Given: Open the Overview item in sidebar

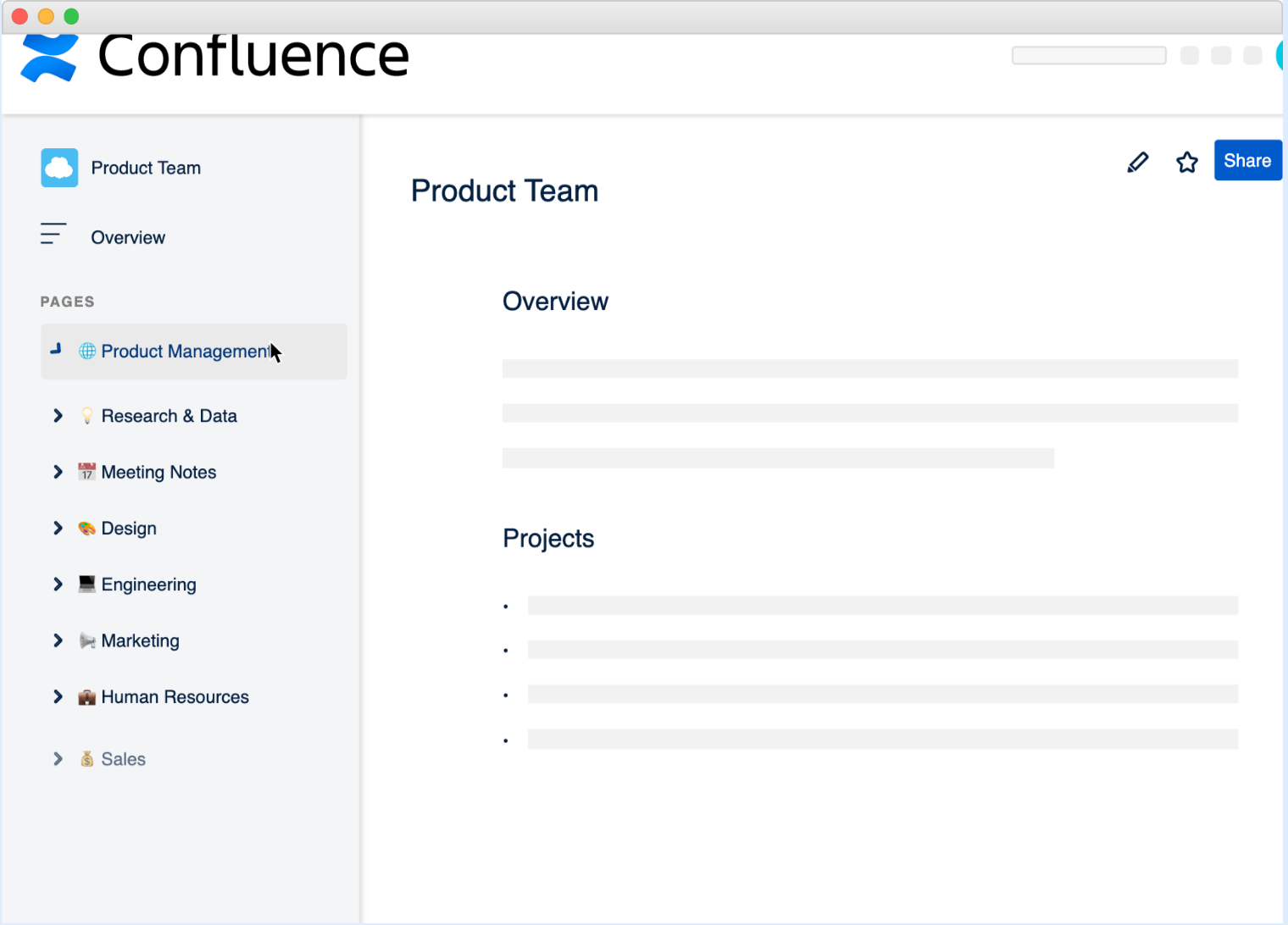Looking at the screenshot, I should [x=128, y=238].
